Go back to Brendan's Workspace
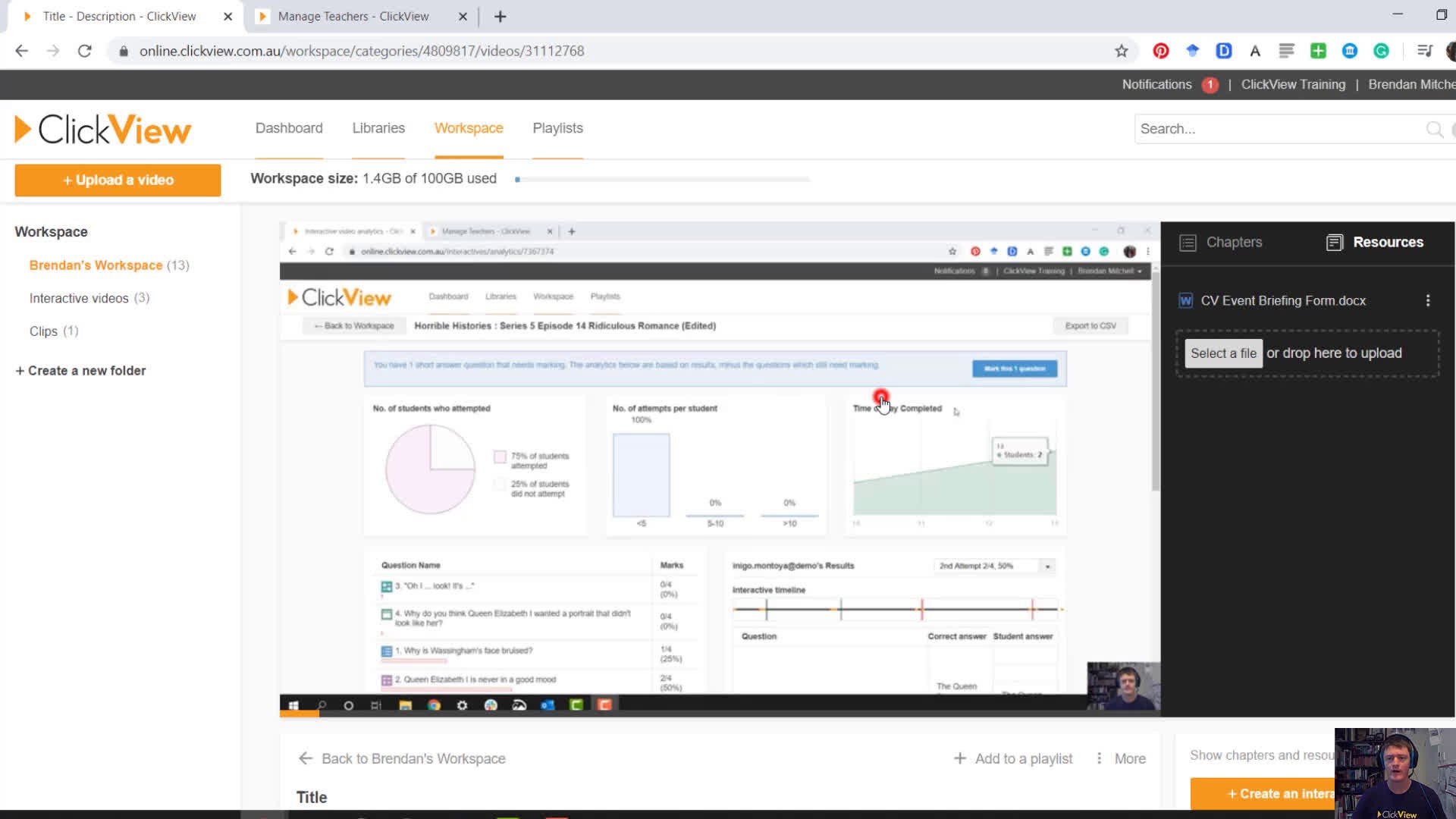 (402, 758)
